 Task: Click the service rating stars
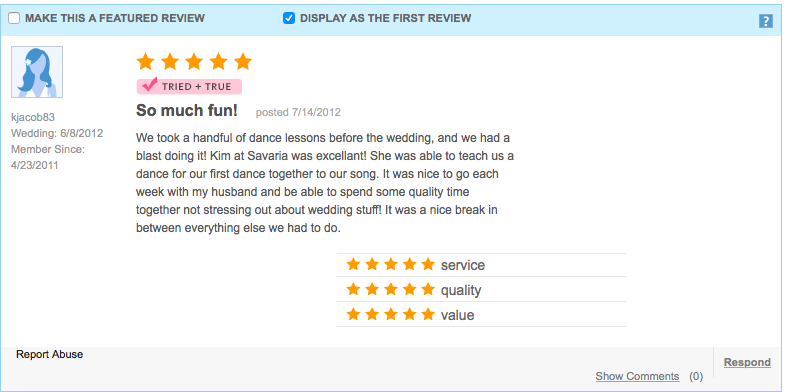[x=390, y=264]
